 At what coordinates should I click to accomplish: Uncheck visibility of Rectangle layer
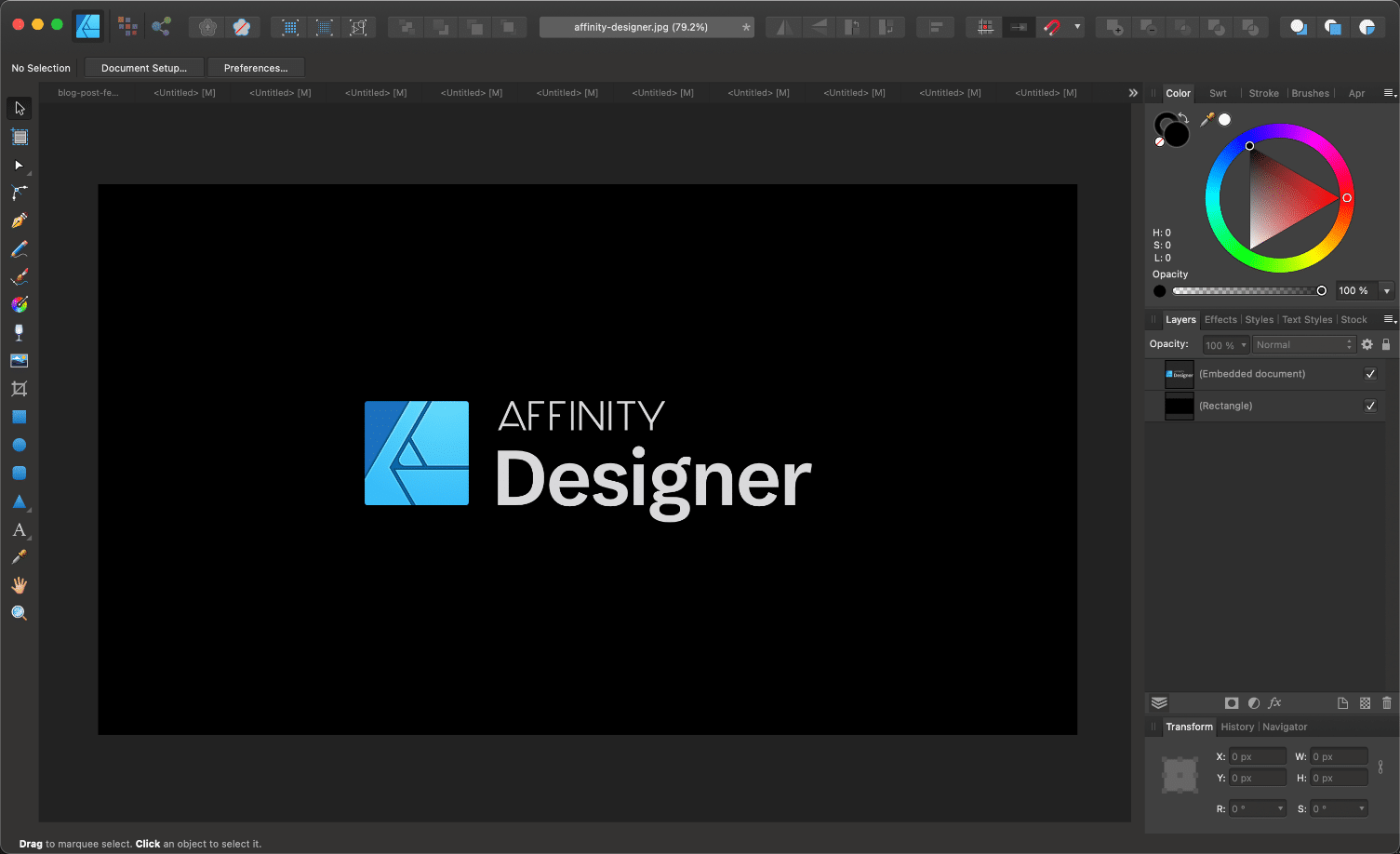1370,406
